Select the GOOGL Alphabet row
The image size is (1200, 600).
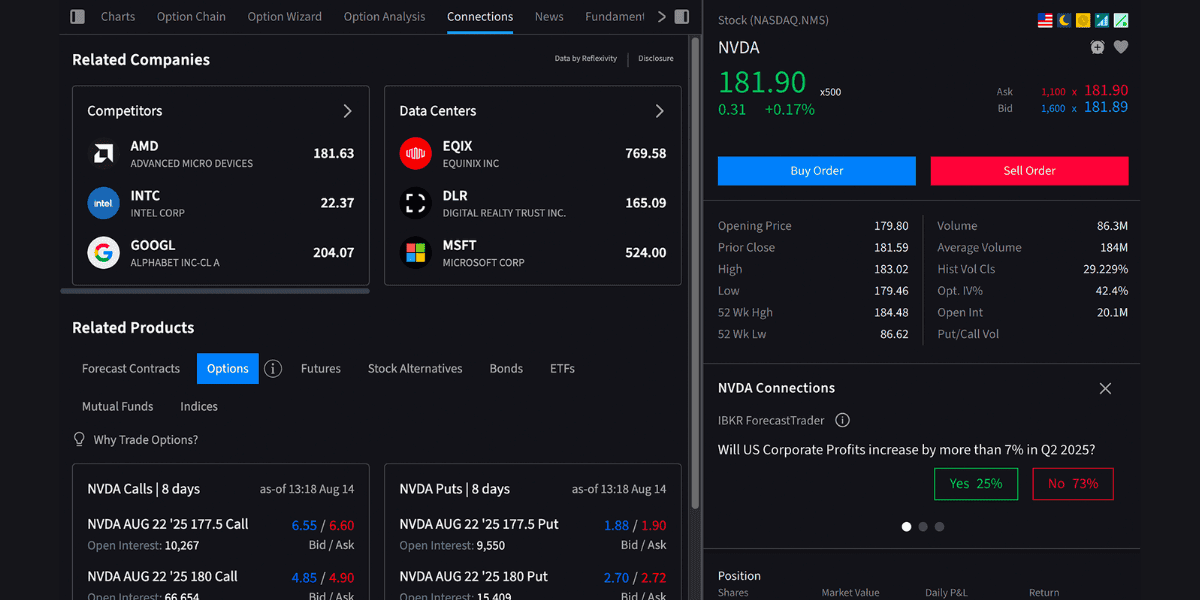tap(221, 253)
